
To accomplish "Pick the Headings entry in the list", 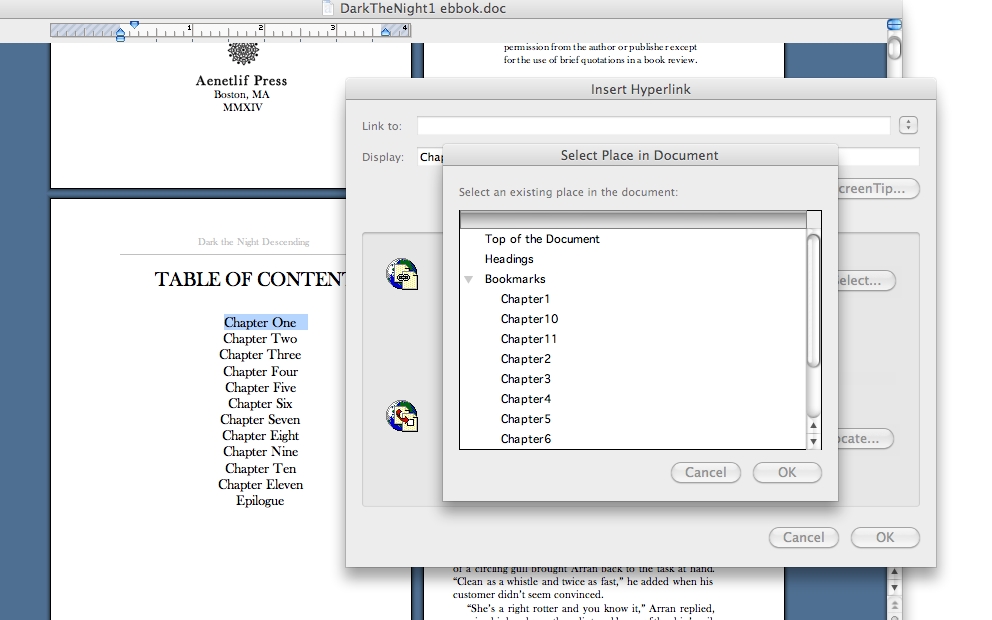I will [509, 259].
